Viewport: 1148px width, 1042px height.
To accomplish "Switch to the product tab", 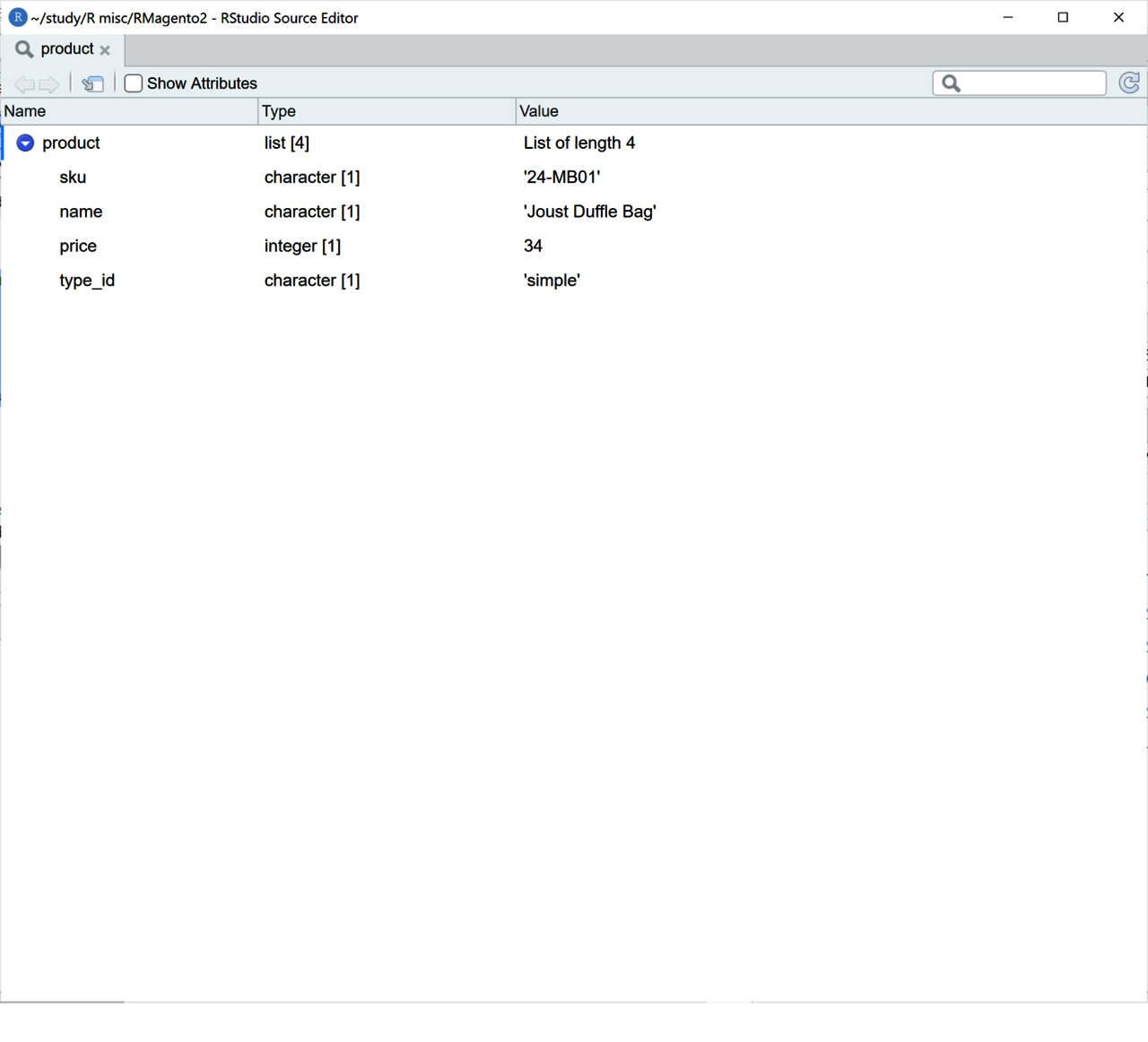I will 67,49.
